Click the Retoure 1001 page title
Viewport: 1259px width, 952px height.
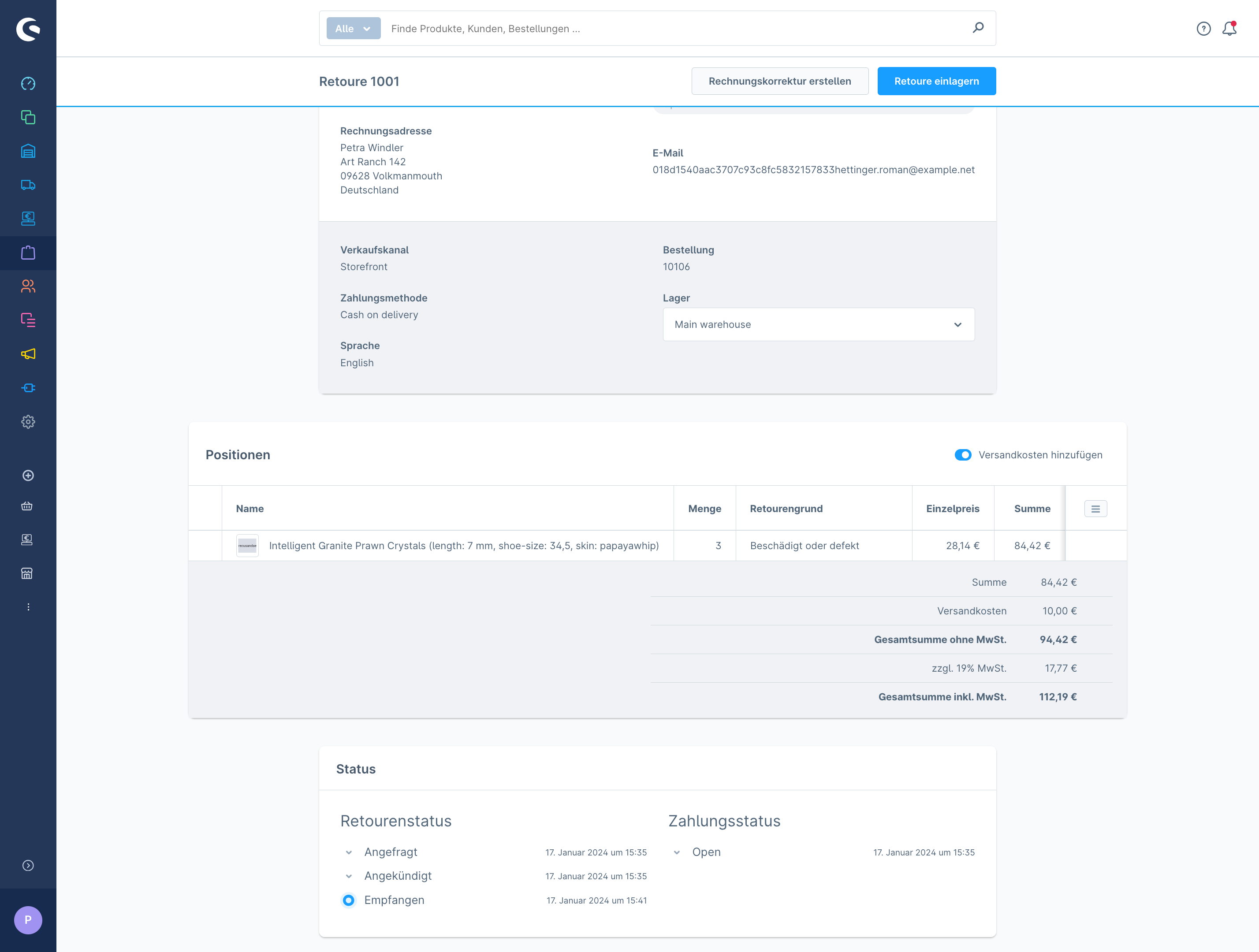359,82
